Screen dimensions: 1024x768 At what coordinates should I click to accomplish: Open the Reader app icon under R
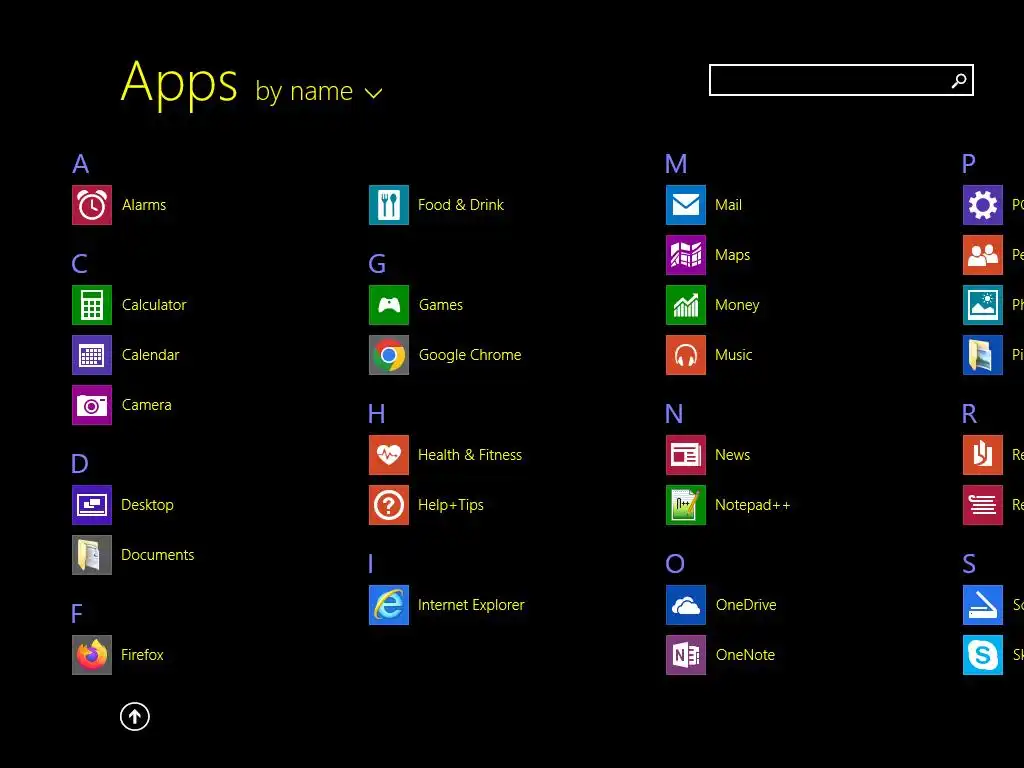983,455
